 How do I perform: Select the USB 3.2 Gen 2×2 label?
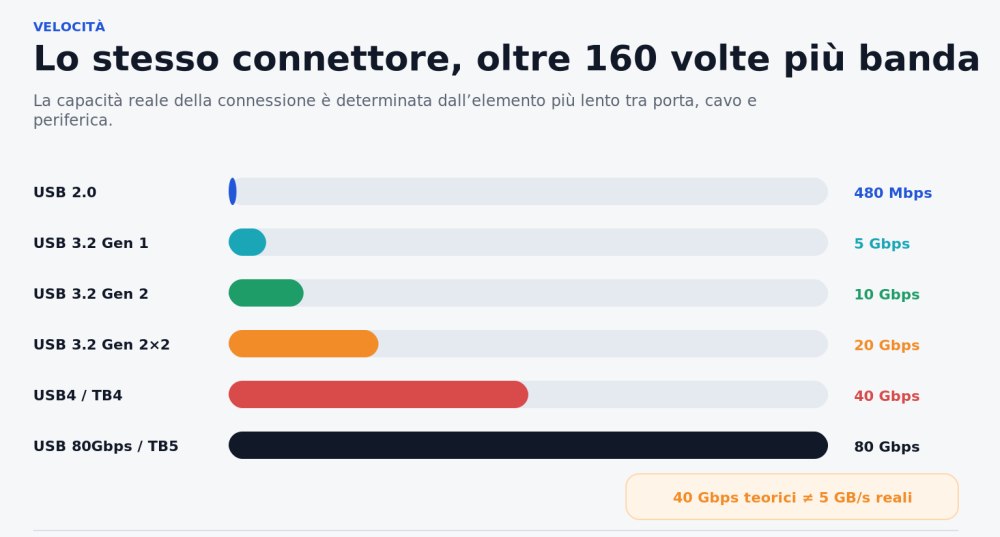point(101,344)
